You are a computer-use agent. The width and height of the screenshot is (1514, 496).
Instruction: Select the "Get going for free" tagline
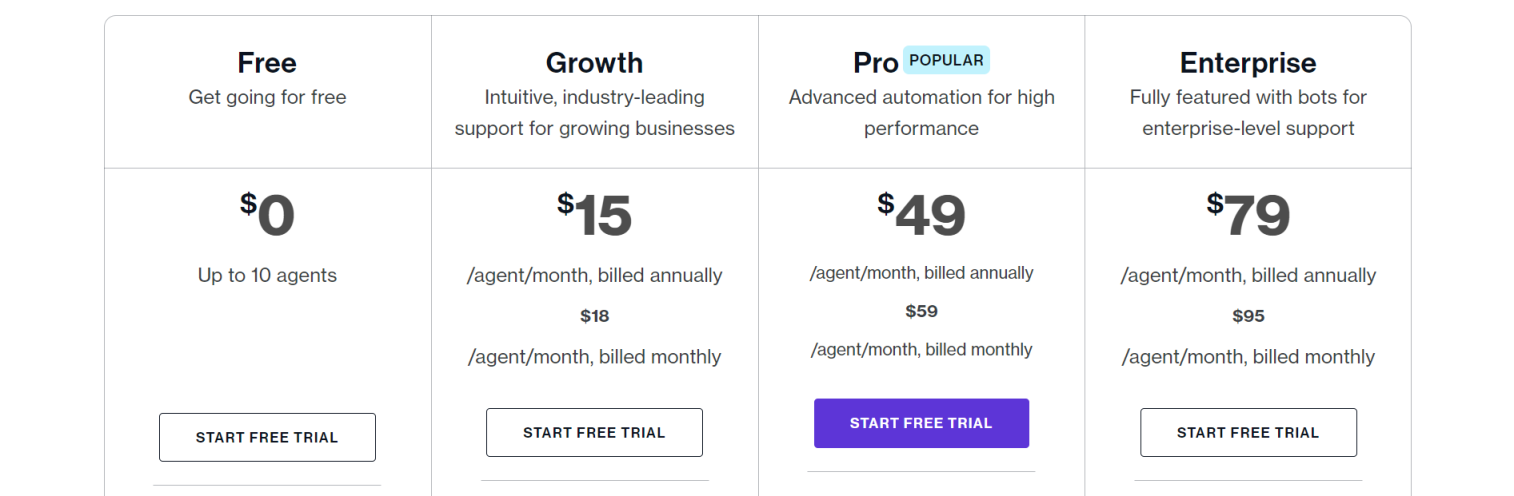point(267,97)
